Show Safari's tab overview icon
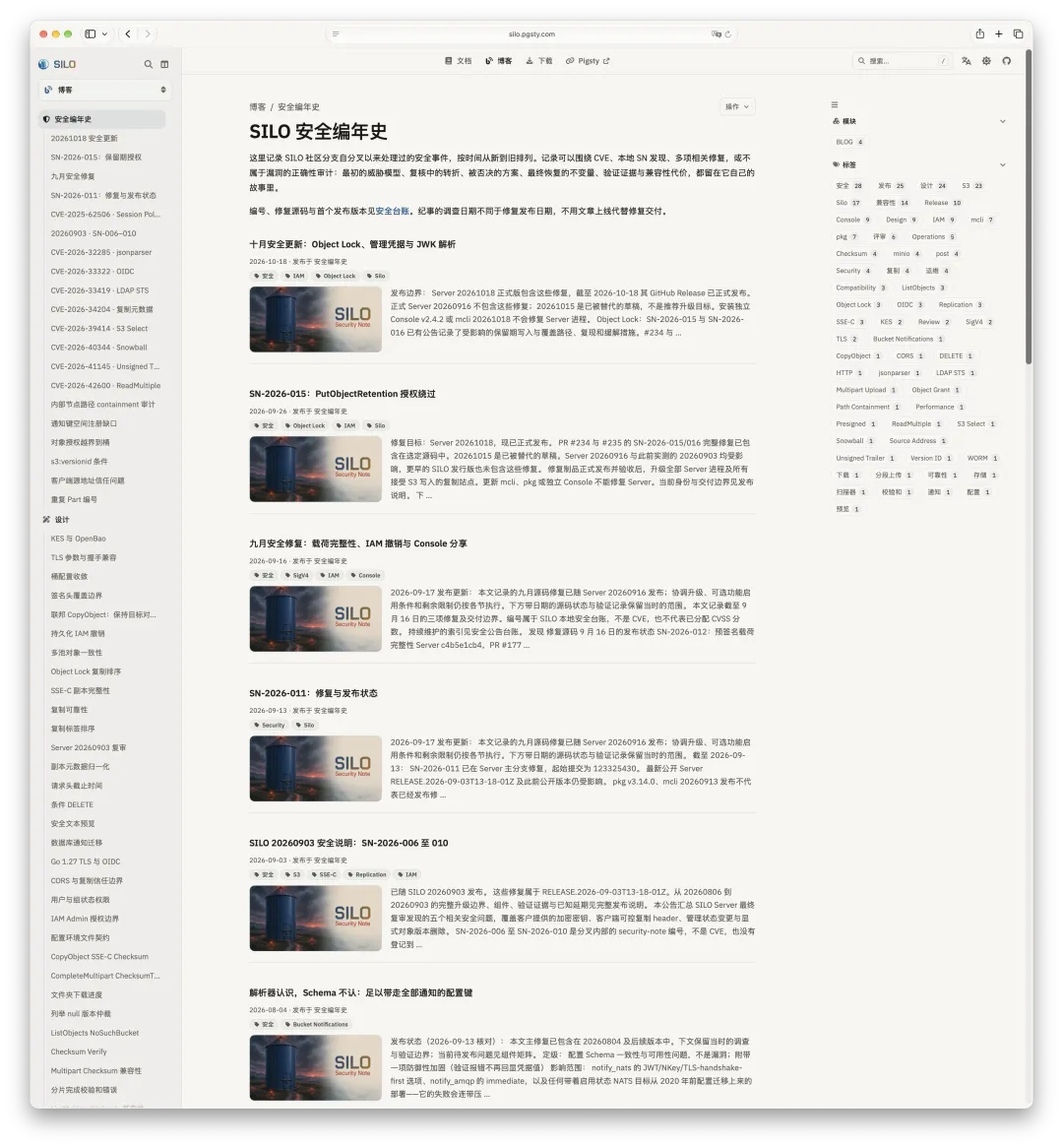1063x1148 pixels. [1018, 33]
